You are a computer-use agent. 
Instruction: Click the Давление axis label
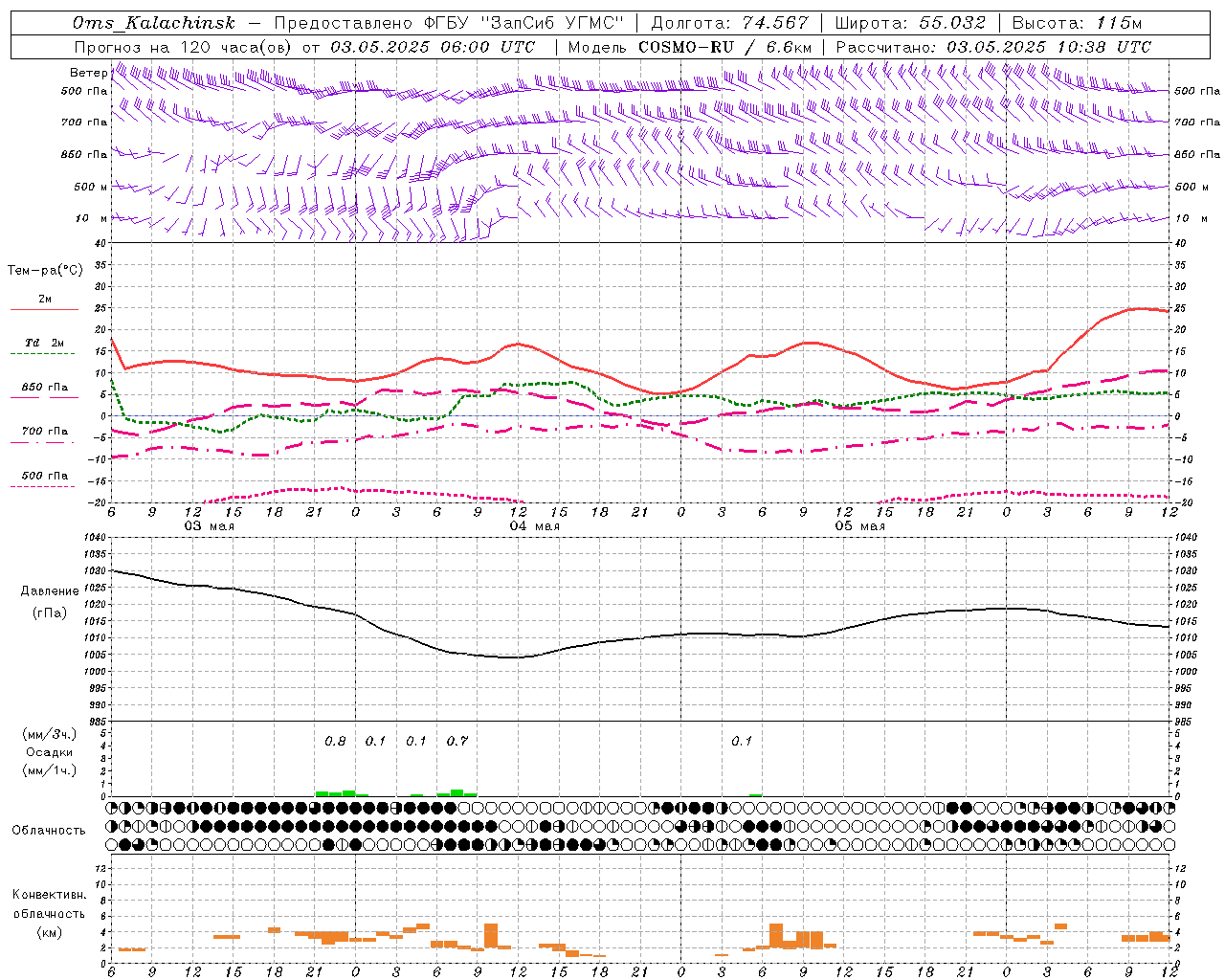pos(50,591)
